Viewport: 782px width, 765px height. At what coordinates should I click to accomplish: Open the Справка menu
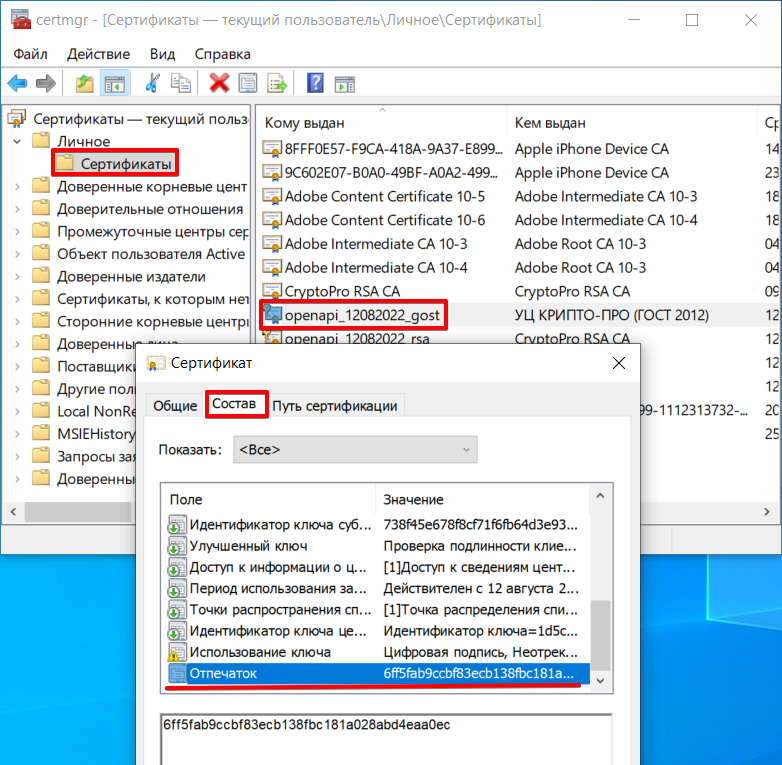click(x=222, y=54)
